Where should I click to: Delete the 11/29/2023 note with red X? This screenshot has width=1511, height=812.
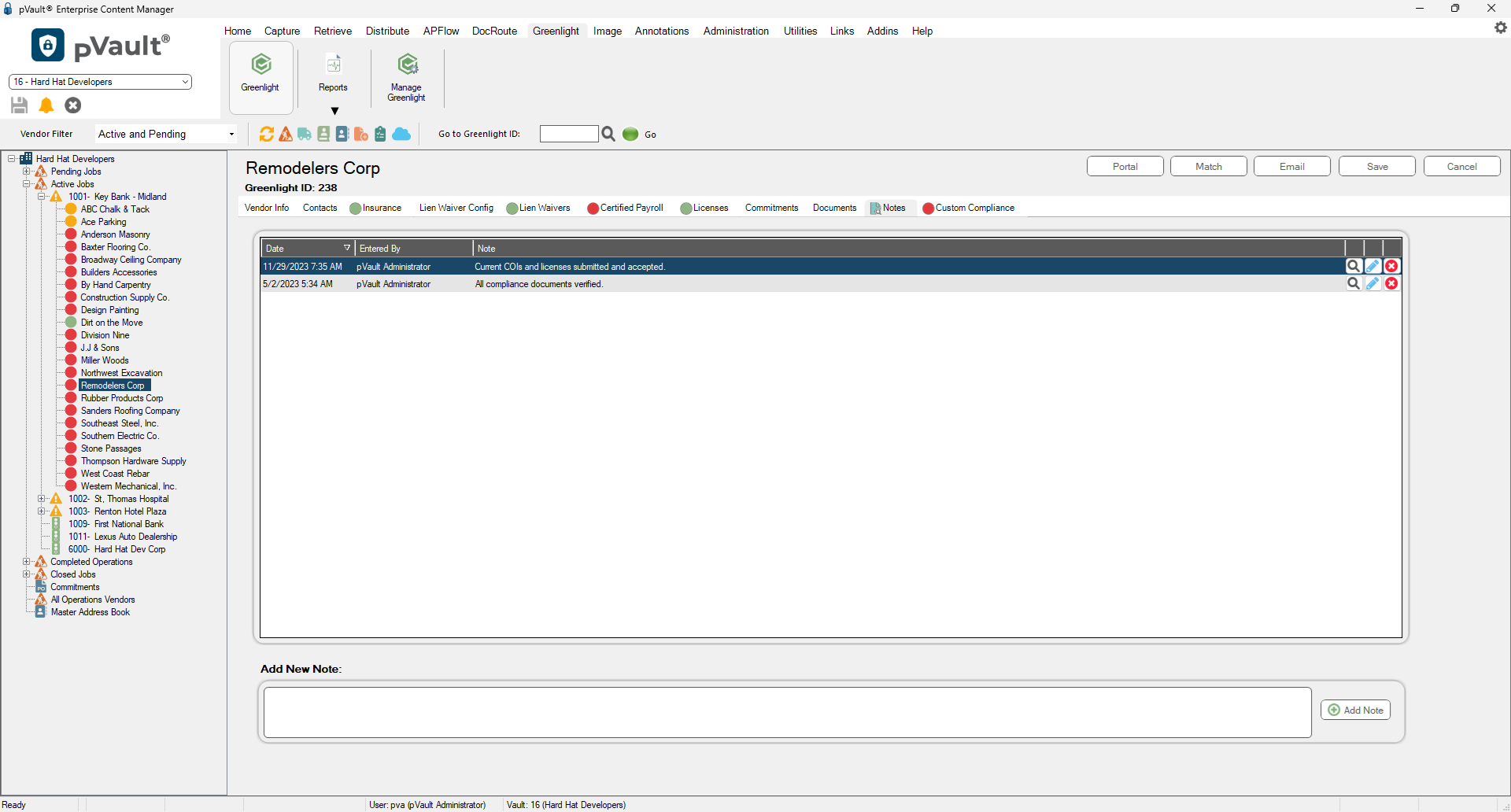point(1391,267)
